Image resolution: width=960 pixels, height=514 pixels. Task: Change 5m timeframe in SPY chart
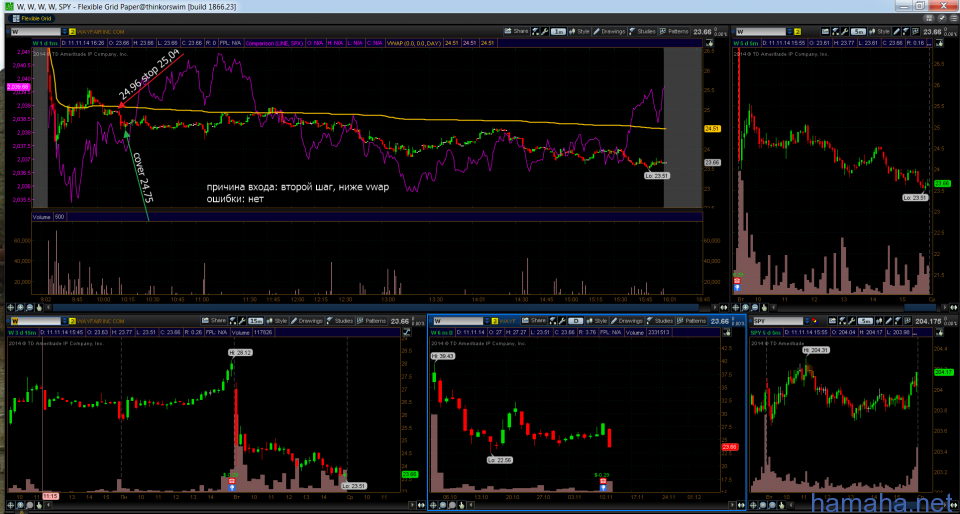[x=866, y=321]
